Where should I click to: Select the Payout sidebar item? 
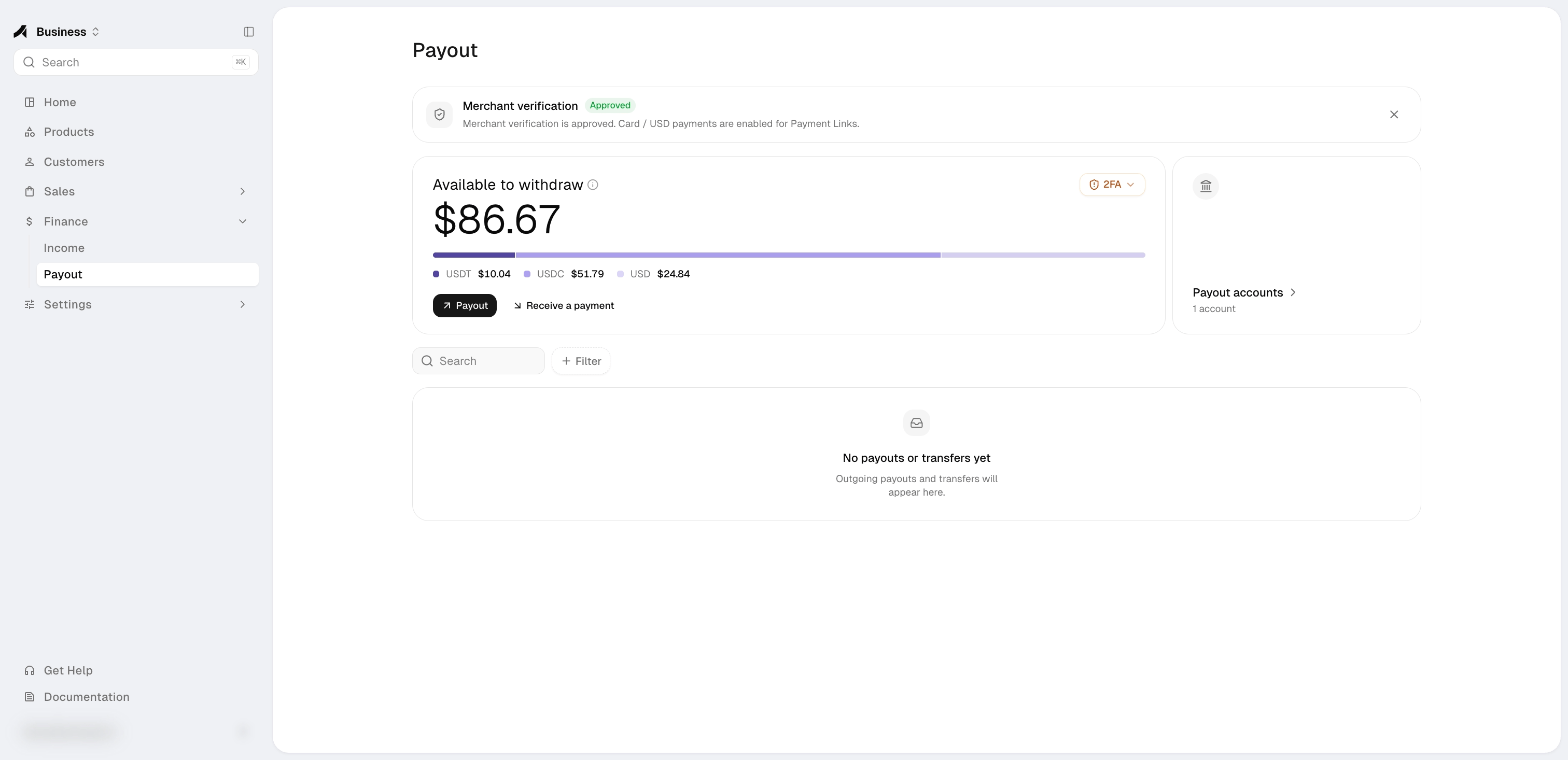pyautogui.click(x=147, y=274)
